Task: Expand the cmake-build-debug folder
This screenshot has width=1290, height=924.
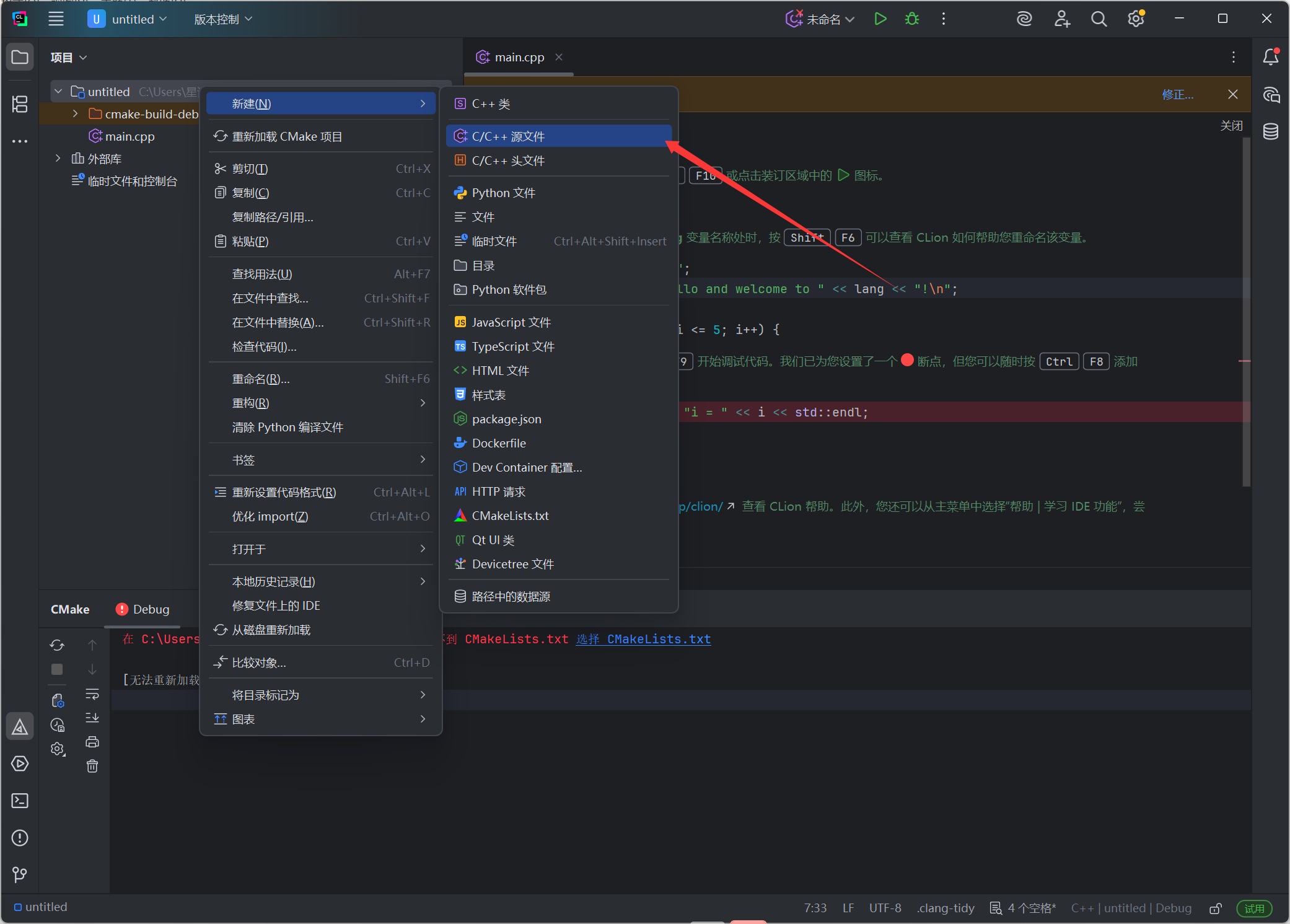Action: click(75, 114)
